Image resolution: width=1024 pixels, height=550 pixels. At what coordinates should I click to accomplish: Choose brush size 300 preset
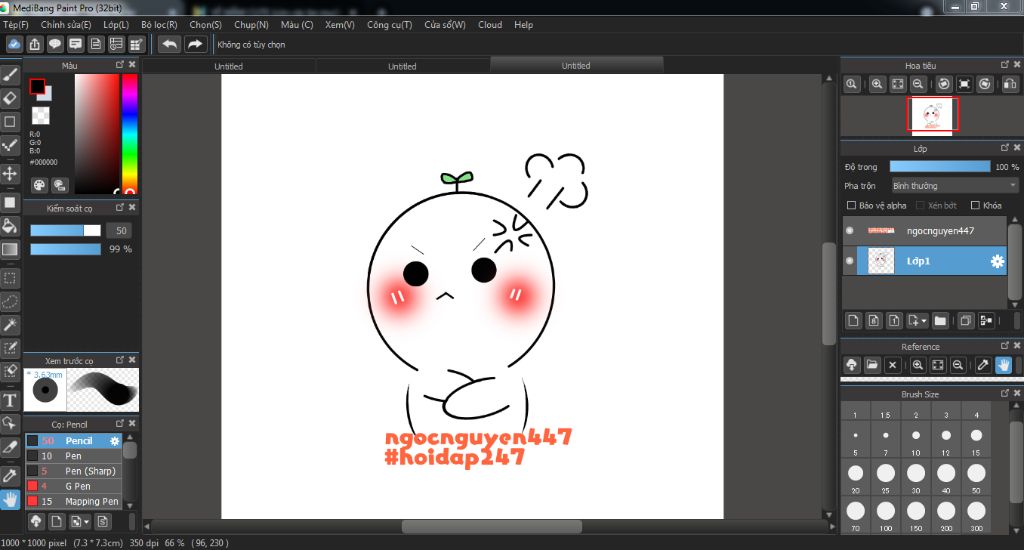point(976,515)
